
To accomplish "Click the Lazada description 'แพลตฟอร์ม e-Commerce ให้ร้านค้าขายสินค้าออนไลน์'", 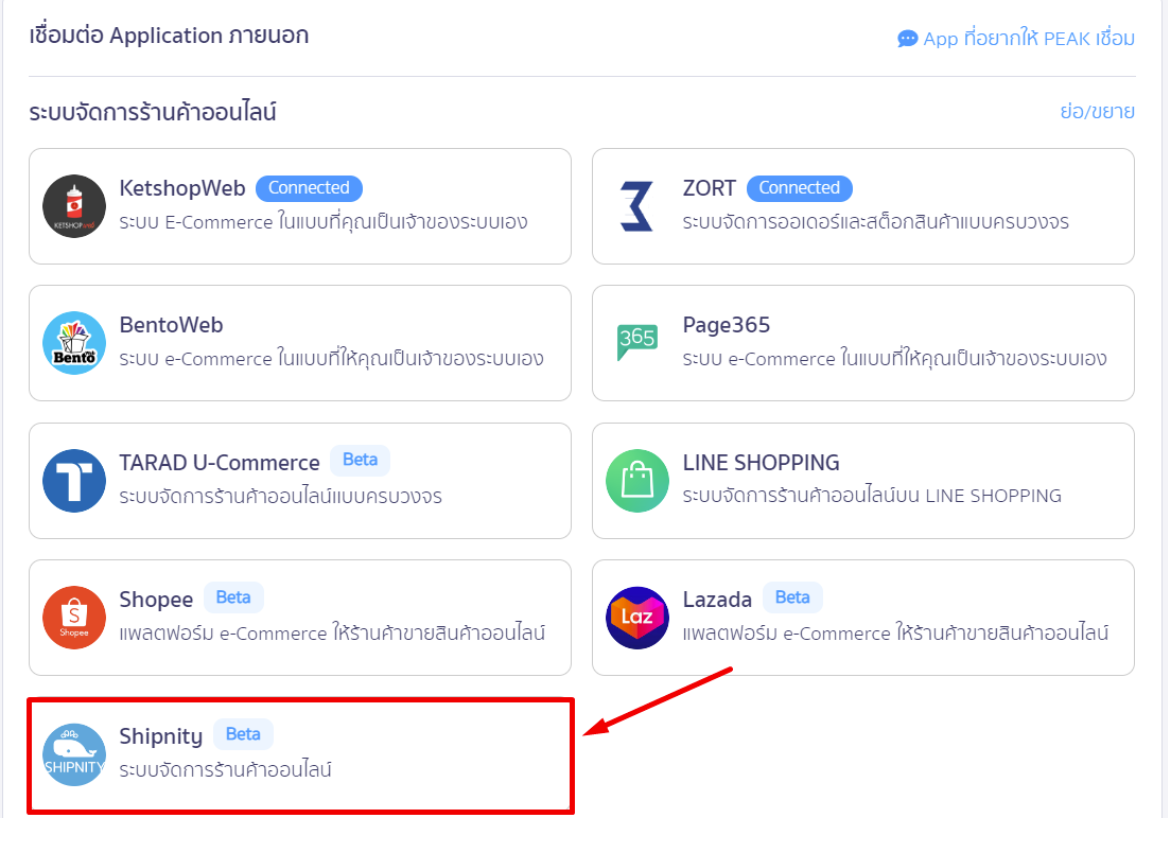I will point(895,633).
